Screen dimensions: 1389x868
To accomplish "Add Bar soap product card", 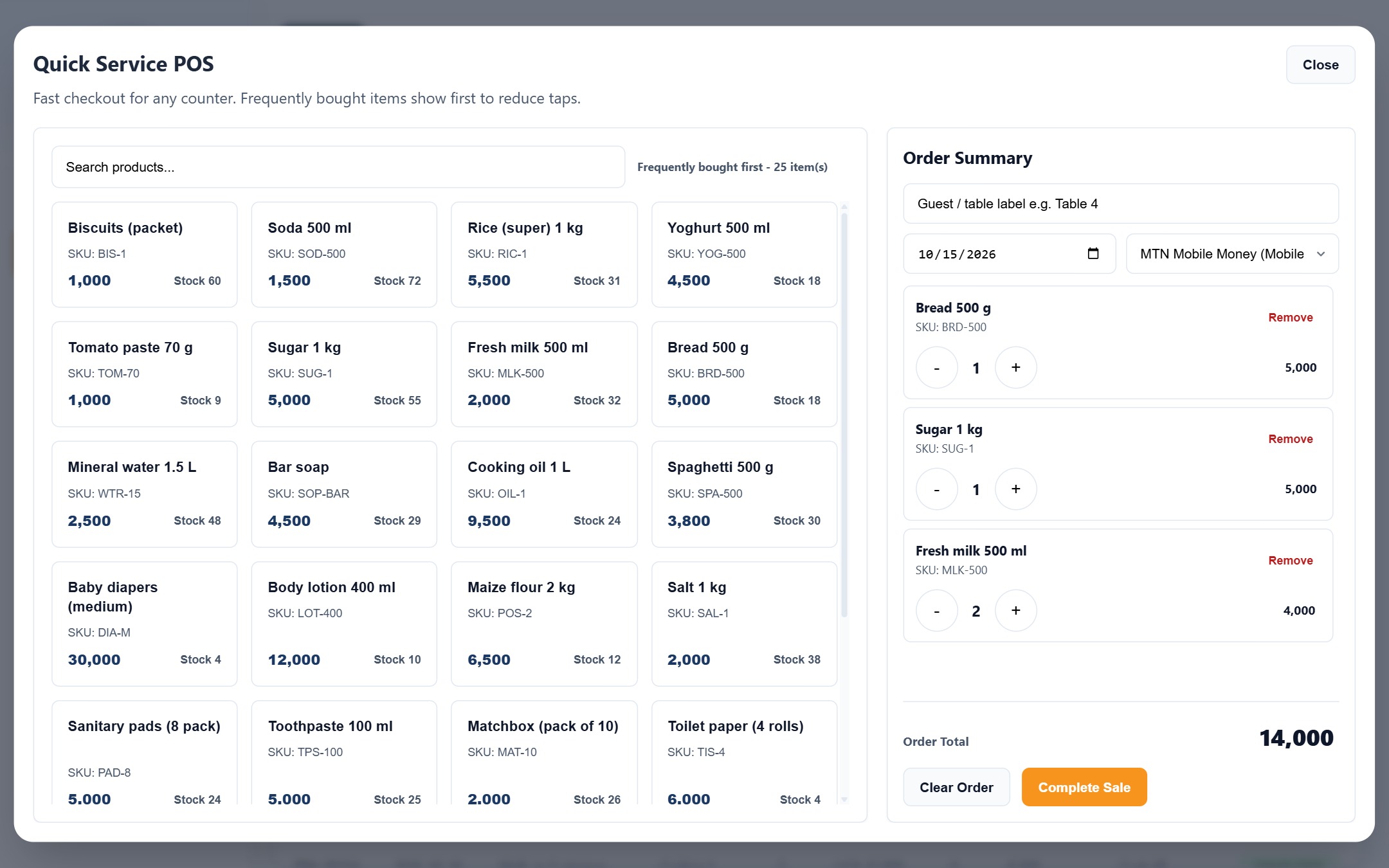I will 344,494.
